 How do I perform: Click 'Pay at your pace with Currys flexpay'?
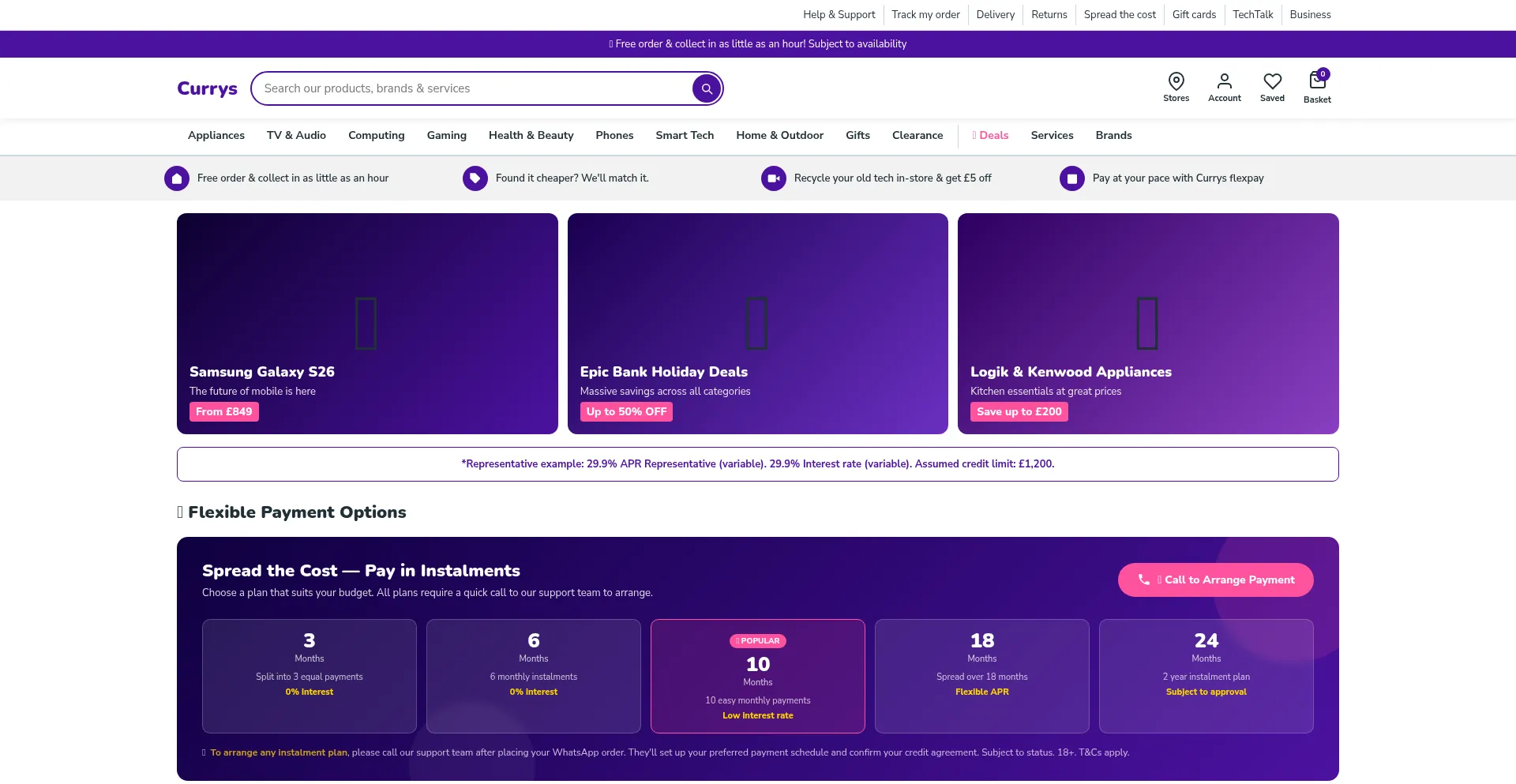pos(1178,178)
